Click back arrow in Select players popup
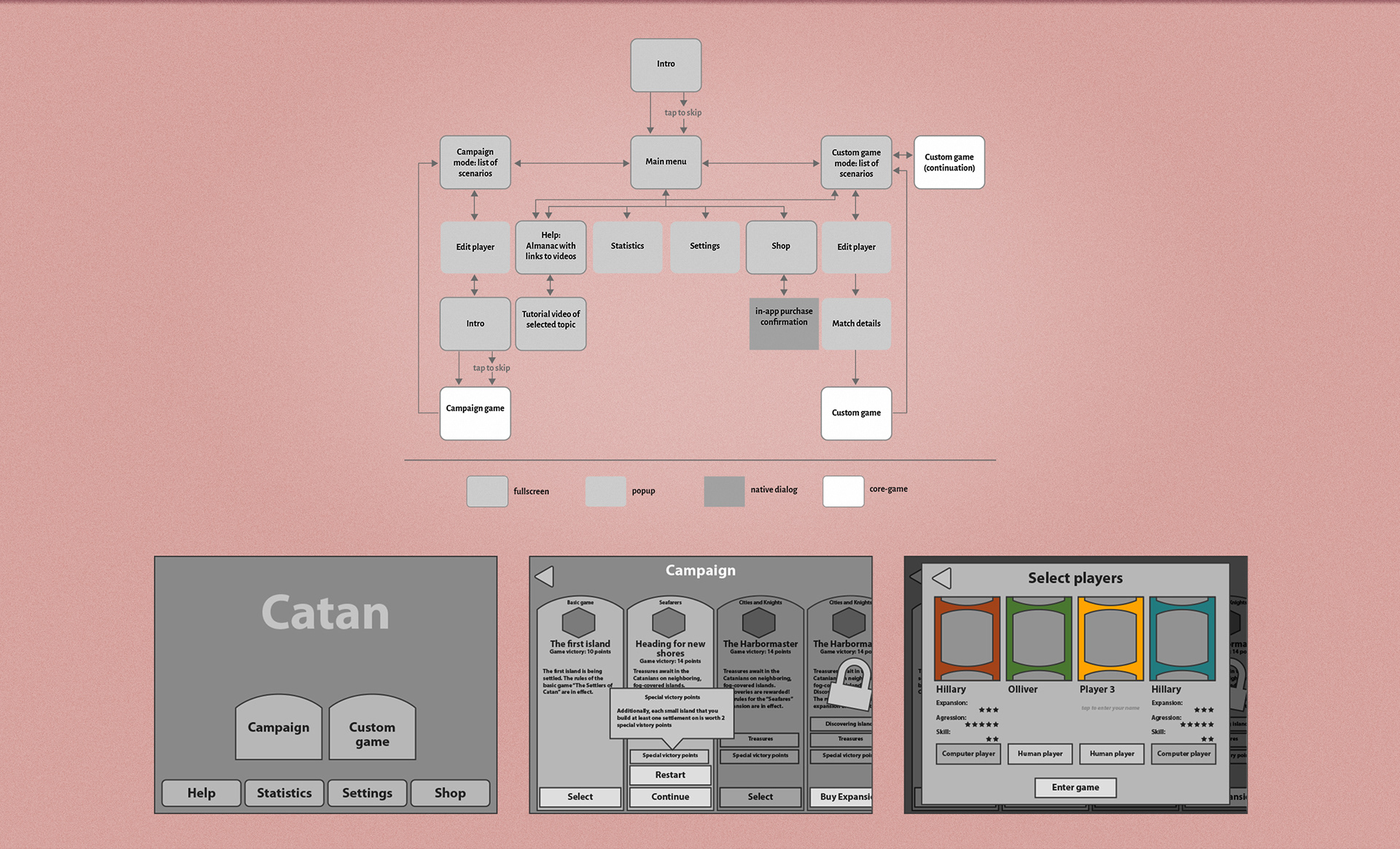 tap(941, 579)
